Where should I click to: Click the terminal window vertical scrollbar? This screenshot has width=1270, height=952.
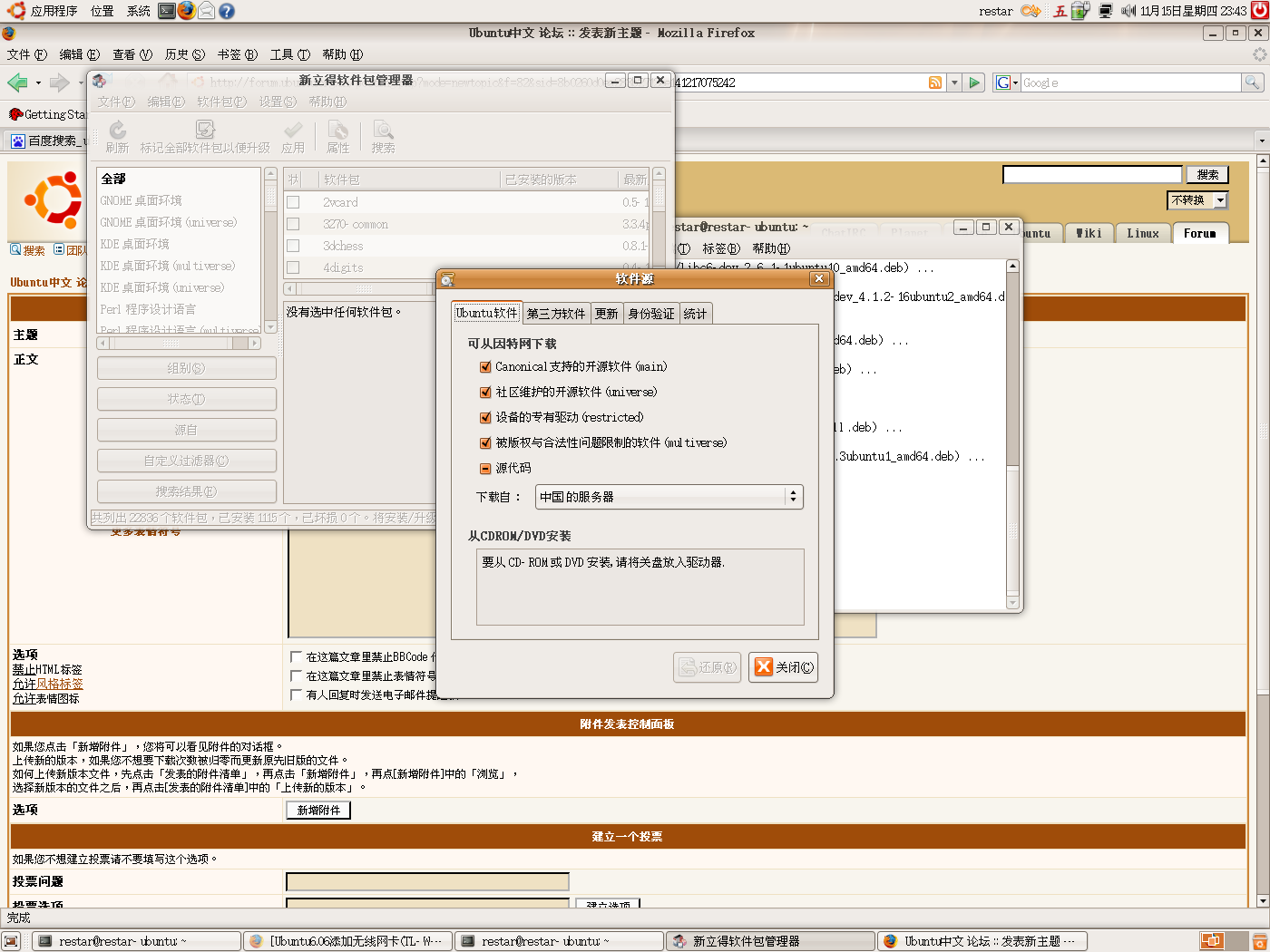pyautogui.click(x=1012, y=435)
